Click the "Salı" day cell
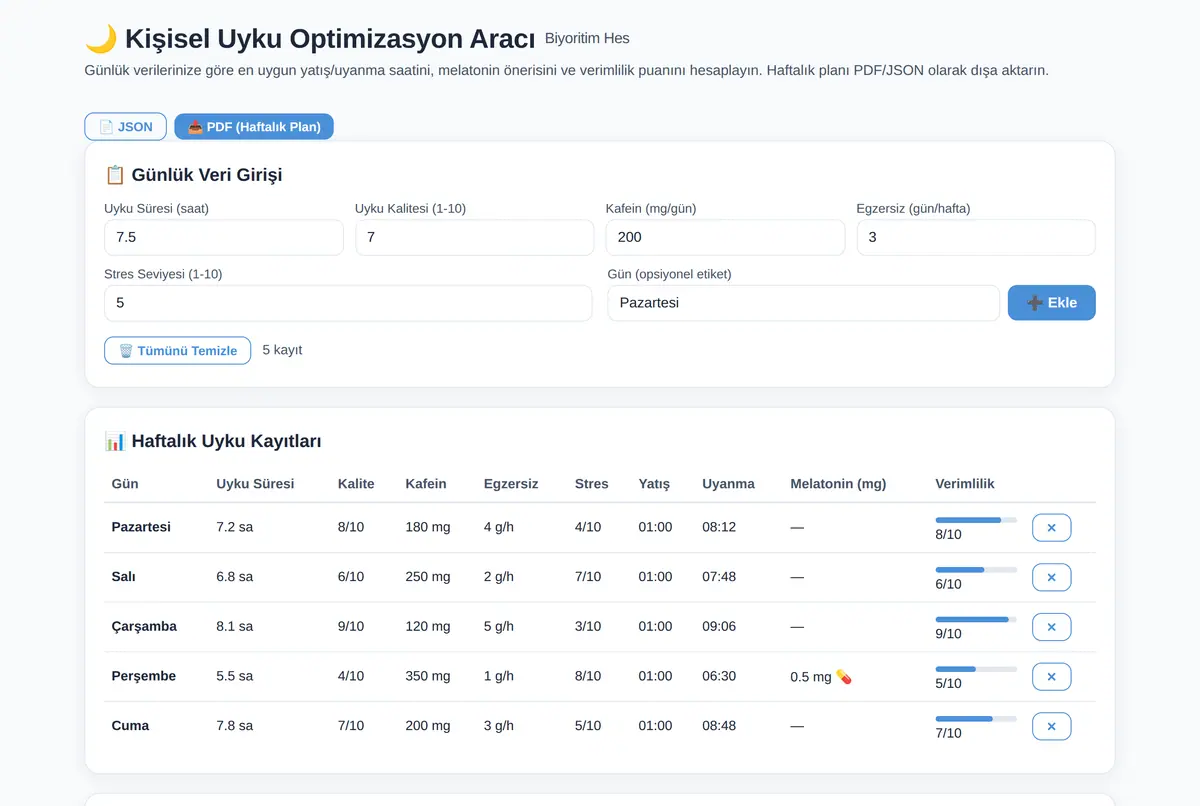Image resolution: width=1200 pixels, height=806 pixels. point(124,577)
